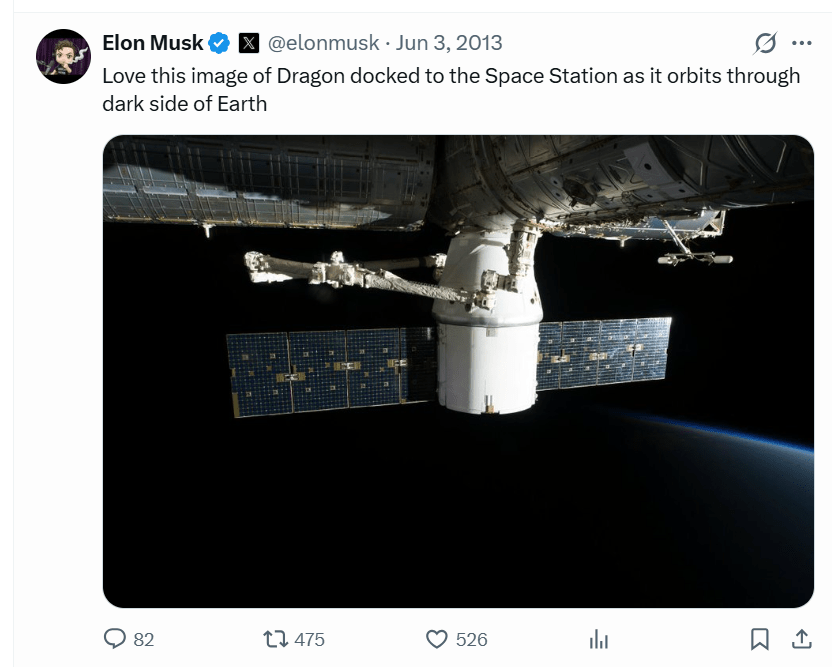Open the Jun 3, 2013 timestamp link

[449, 43]
